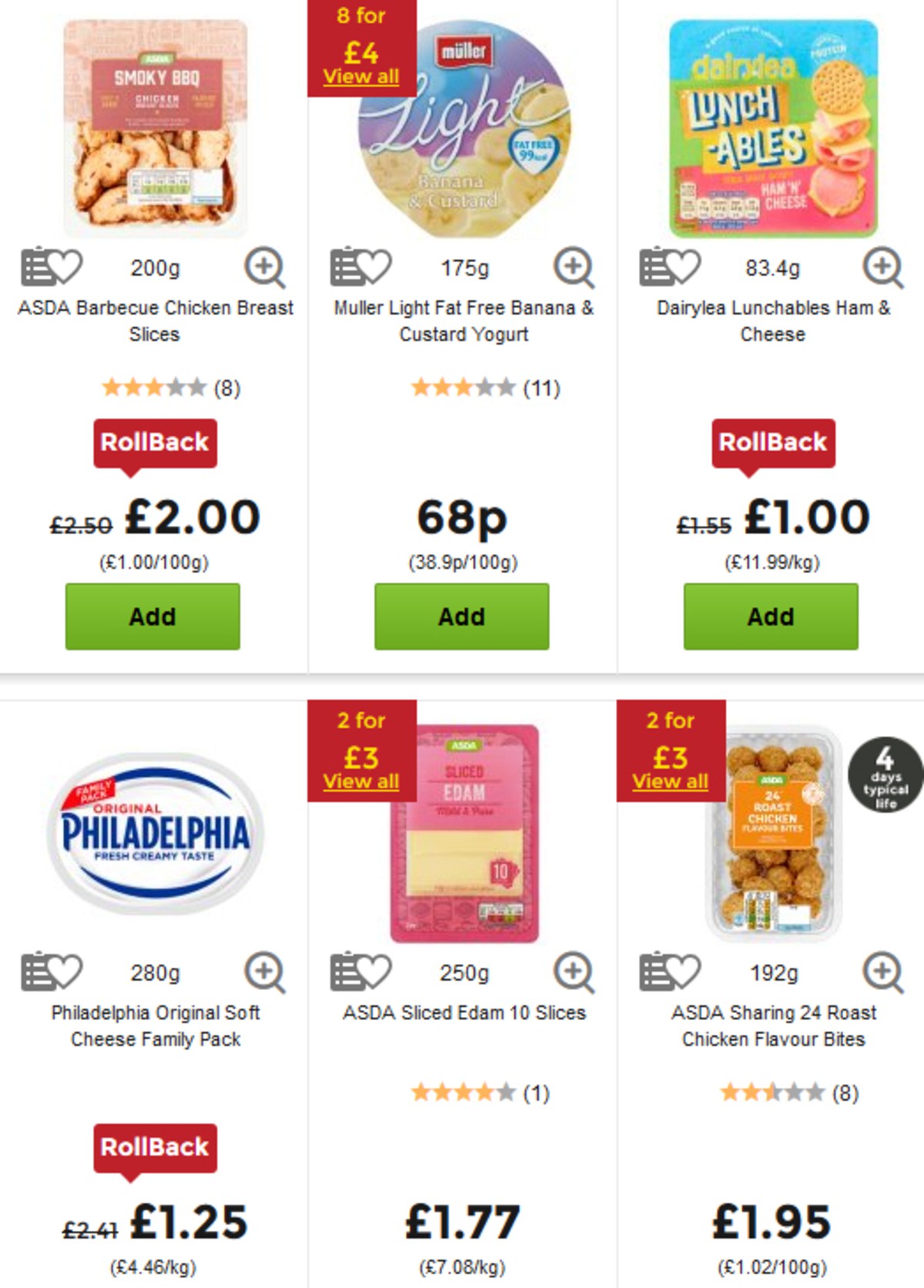Select the rating stars on ASDA Sliced Edam
Image resolution: width=924 pixels, height=1288 pixels.
[461, 1090]
